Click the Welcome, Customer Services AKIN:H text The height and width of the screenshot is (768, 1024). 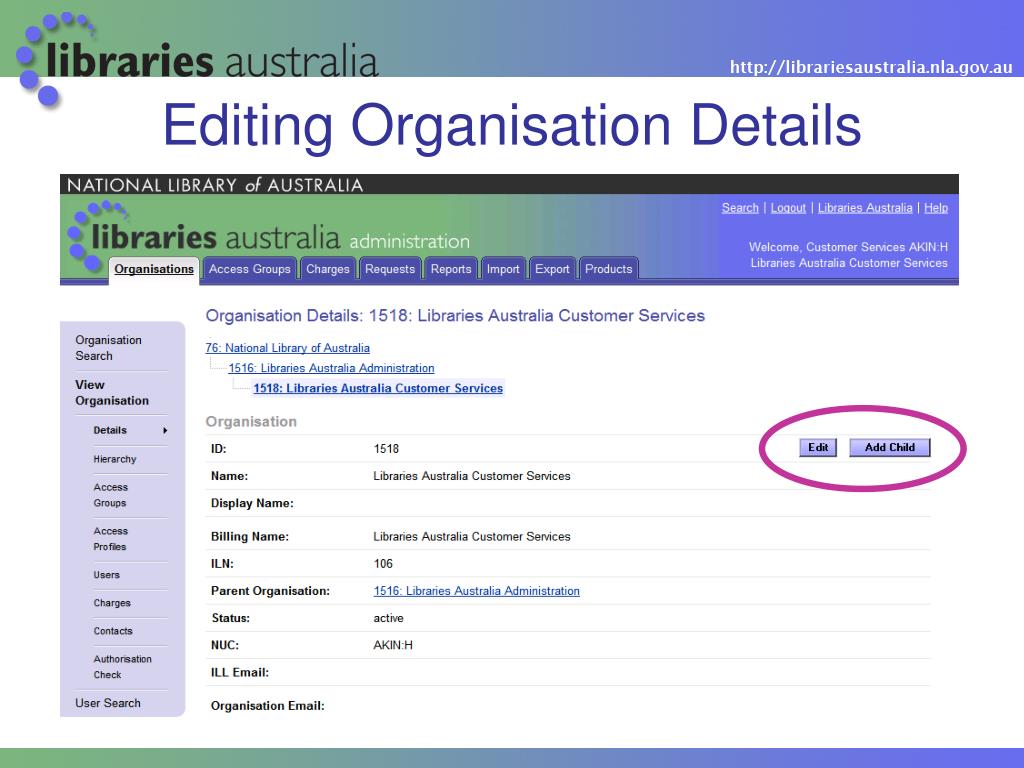pyautogui.click(x=848, y=247)
